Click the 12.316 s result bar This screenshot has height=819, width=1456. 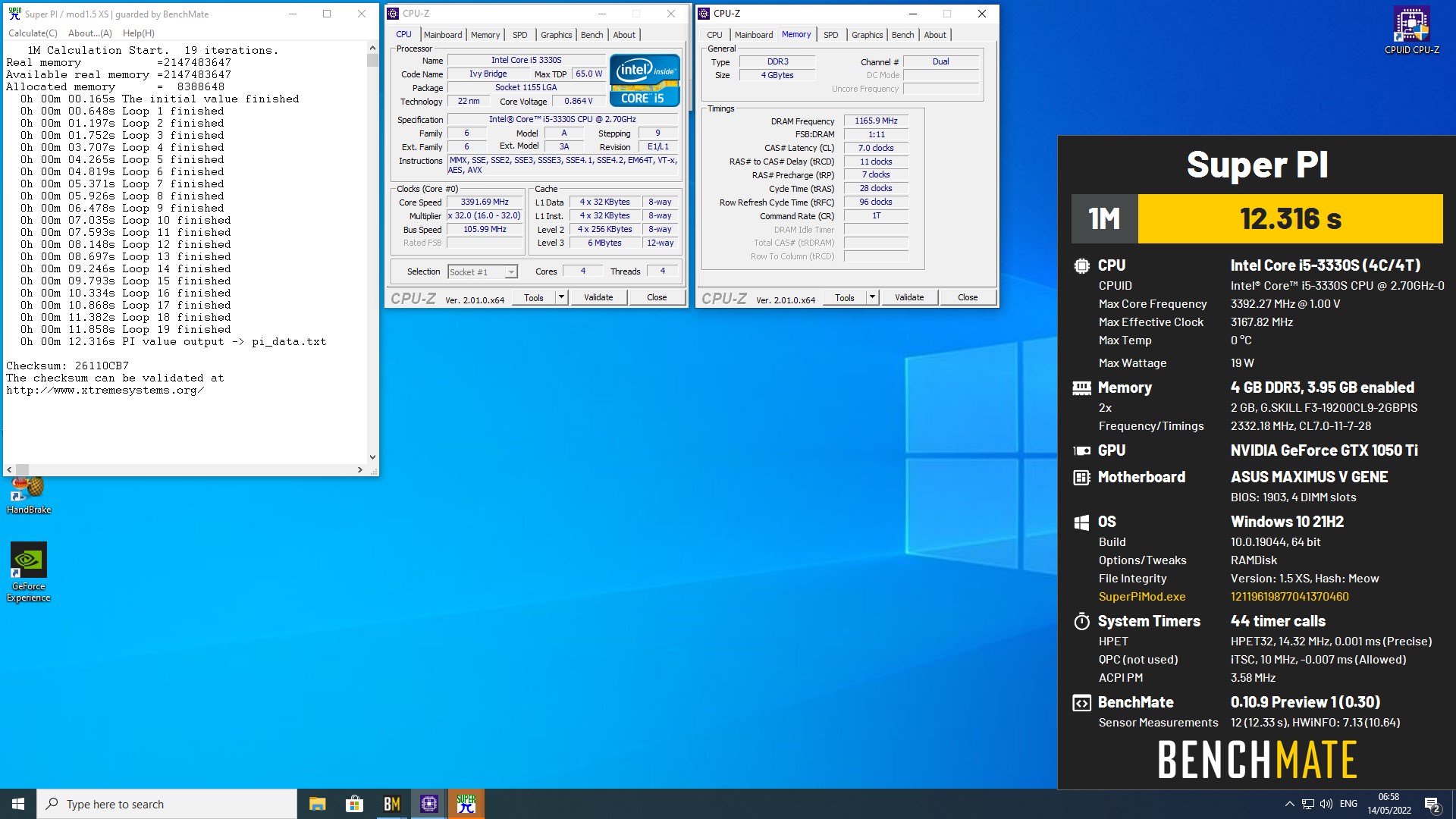point(1291,219)
